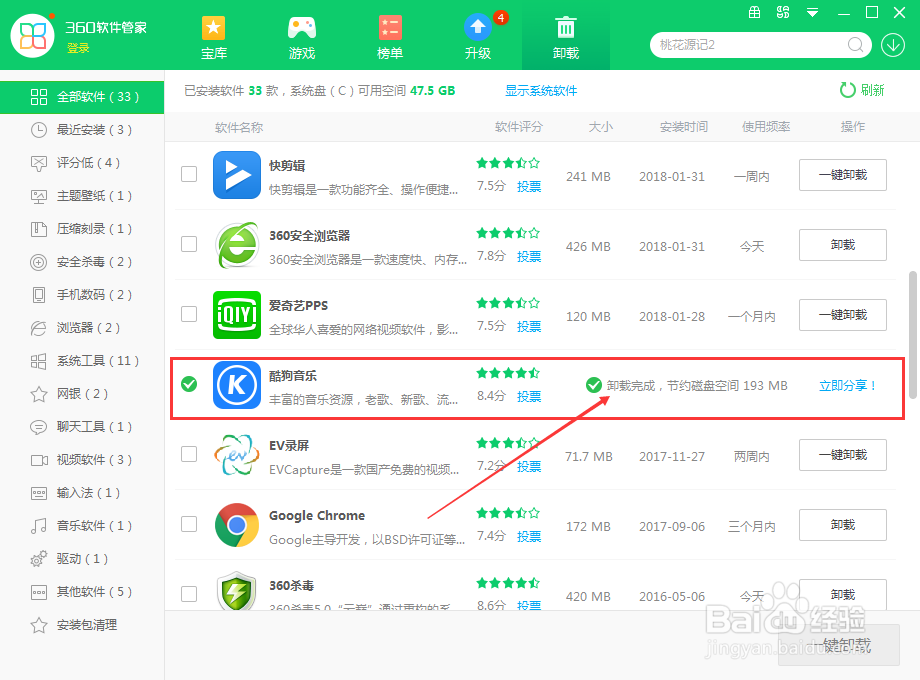The height and width of the screenshot is (680, 920).
Task: Select 全部软件 (33) category
Action: point(82,97)
